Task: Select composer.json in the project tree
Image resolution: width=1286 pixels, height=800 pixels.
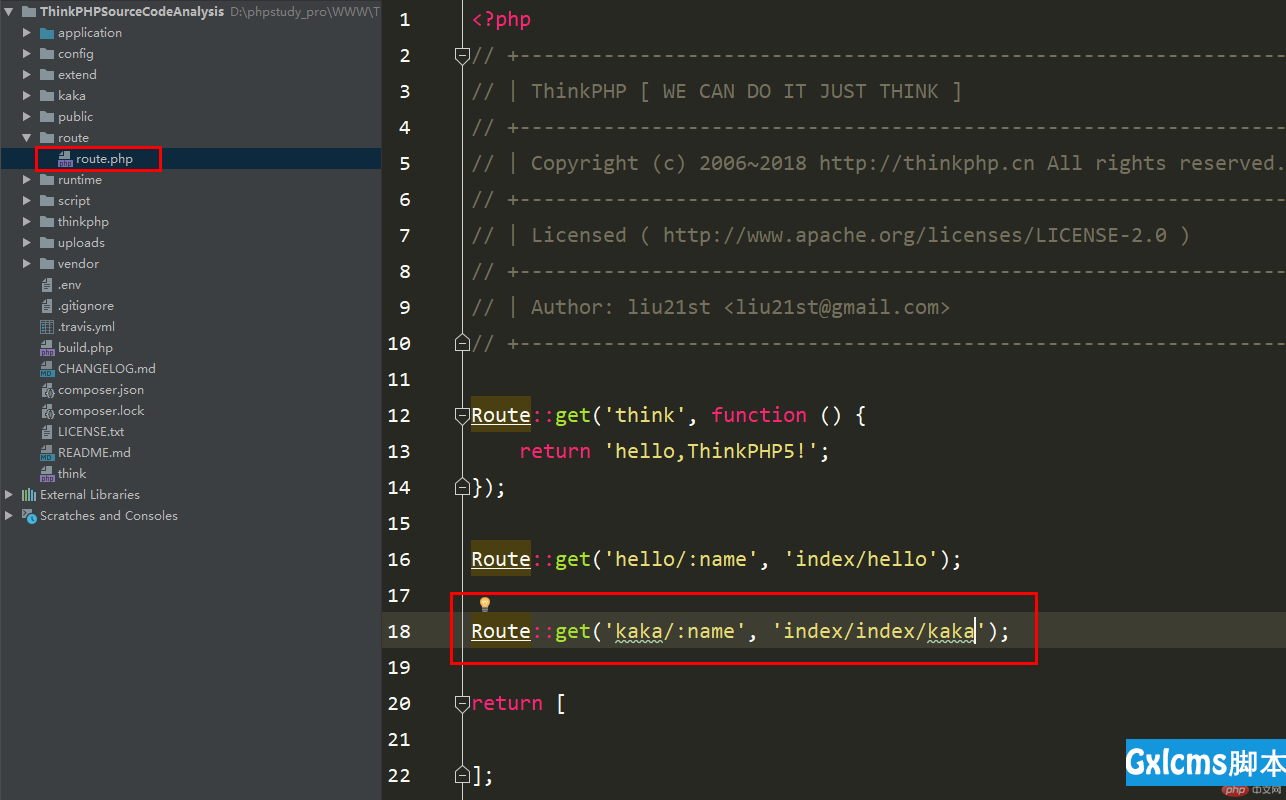Action: [101, 390]
